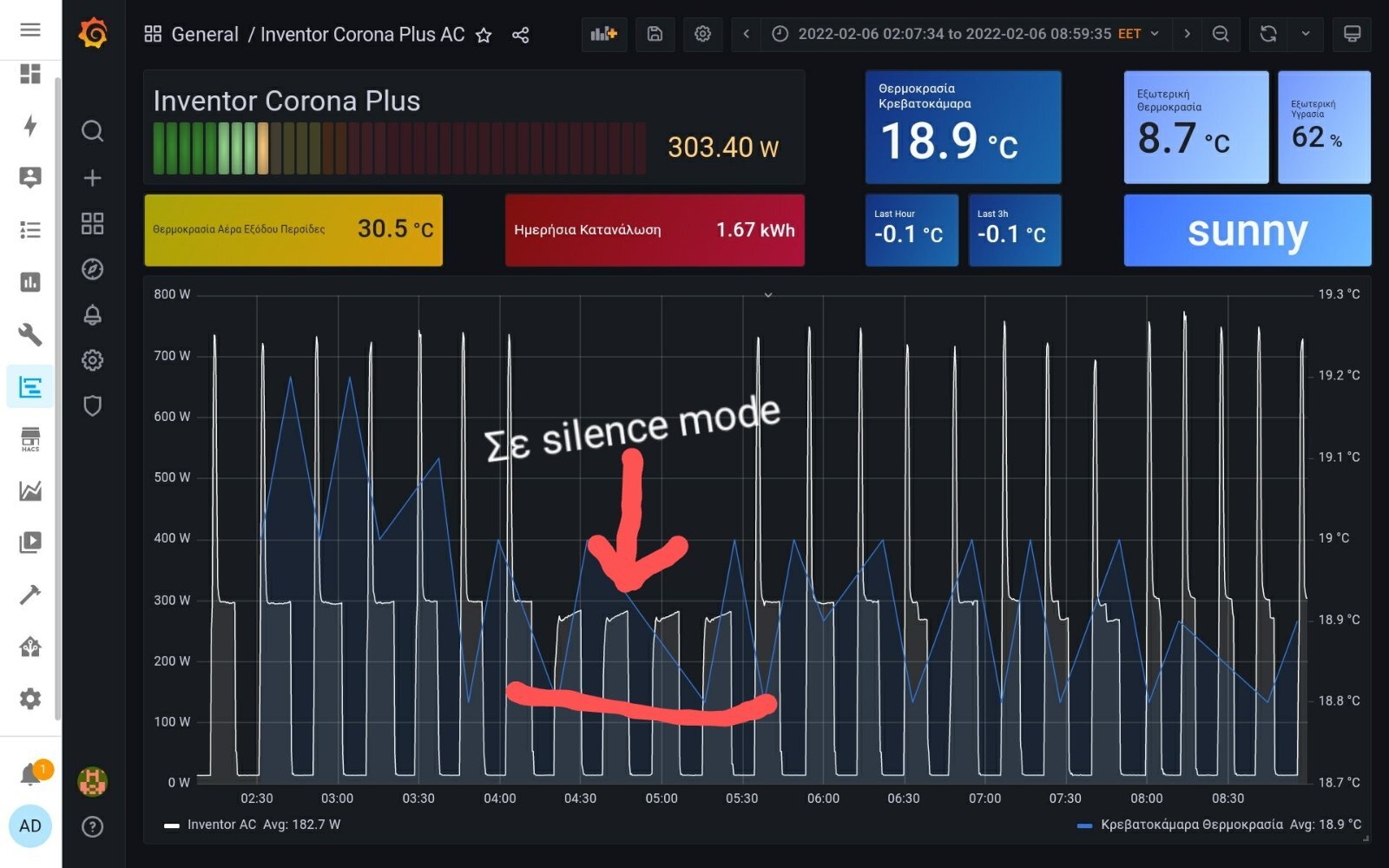The image size is (1389, 868).
Task: Click the sunny weather panel
Action: click(1247, 230)
